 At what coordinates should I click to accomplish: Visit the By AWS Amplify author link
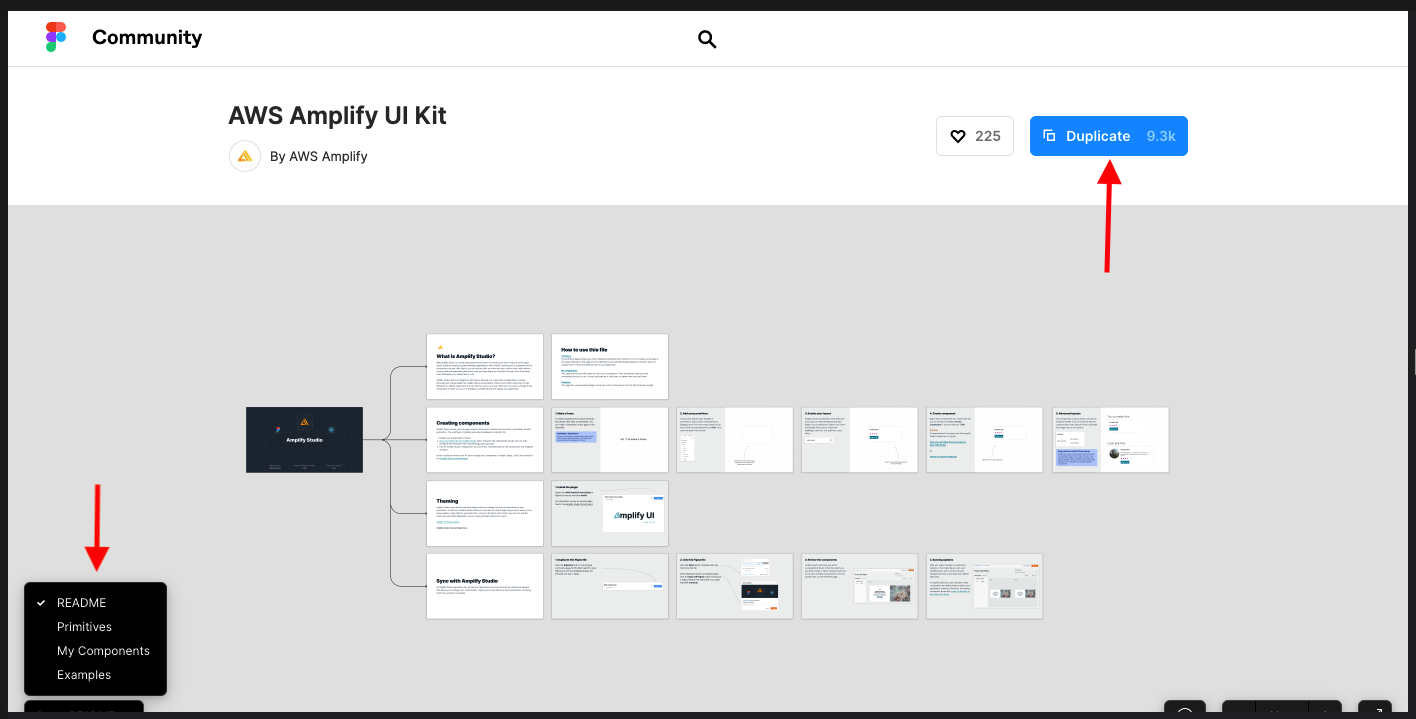(319, 156)
